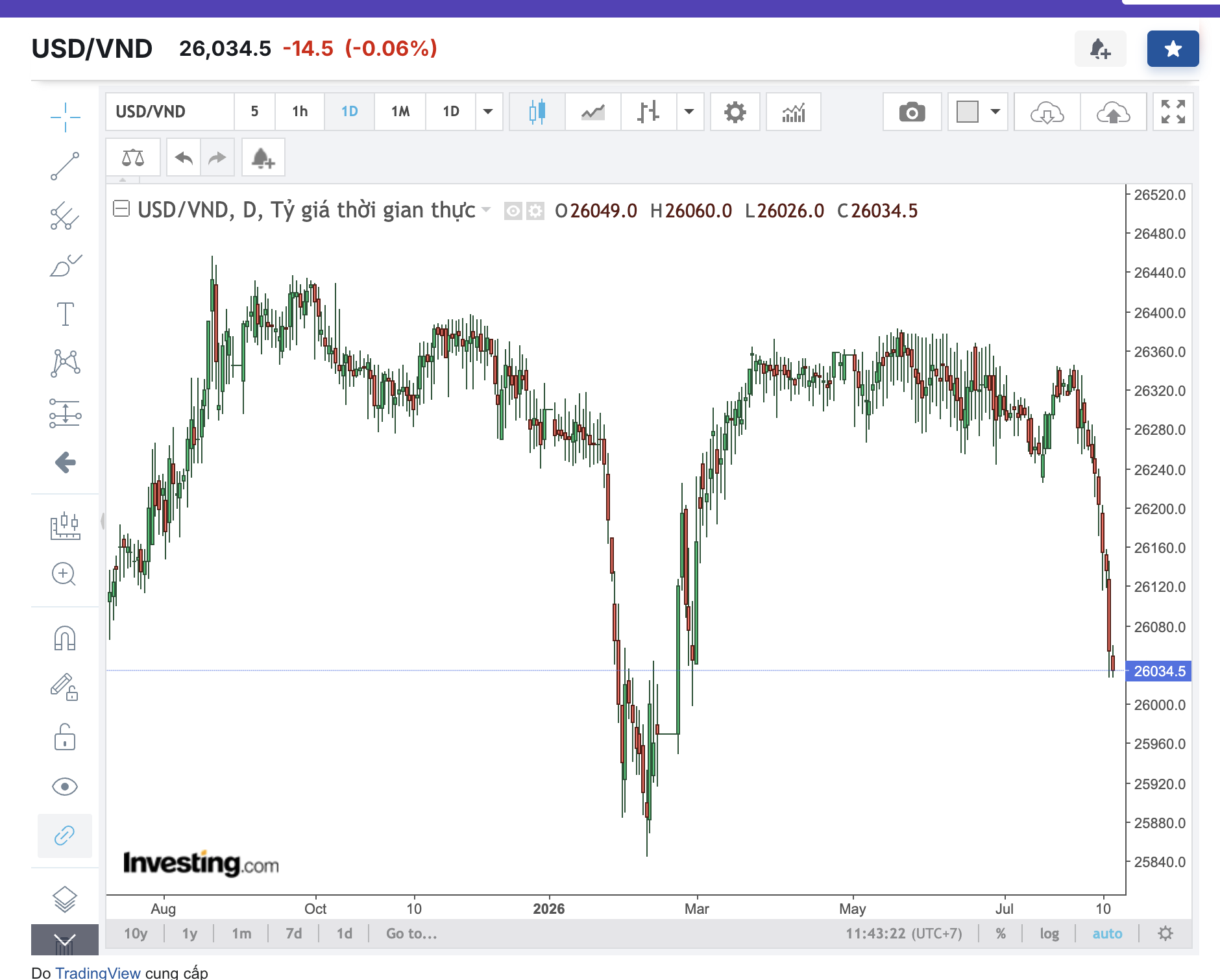Click the Go to... button
Image resolution: width=1220 pixels, height=980 pixels.
click(x=411, y=933)
